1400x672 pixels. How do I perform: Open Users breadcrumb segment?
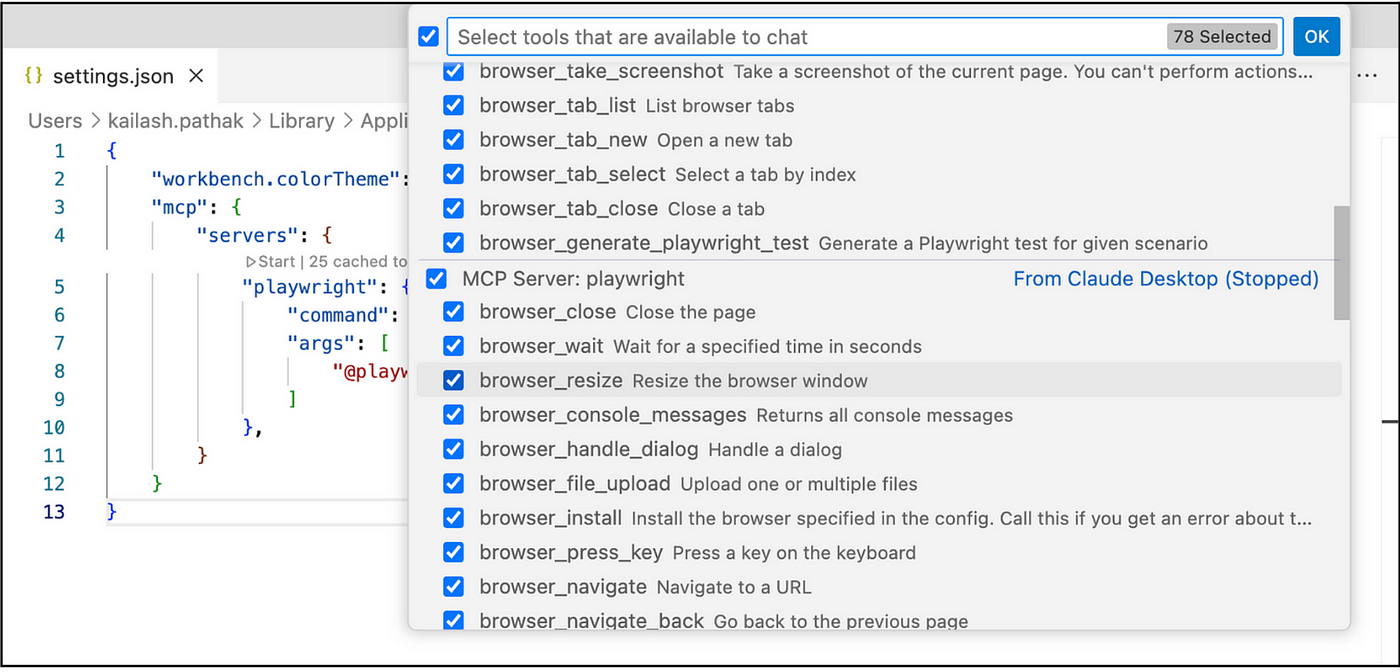click(x=55, y=121)
